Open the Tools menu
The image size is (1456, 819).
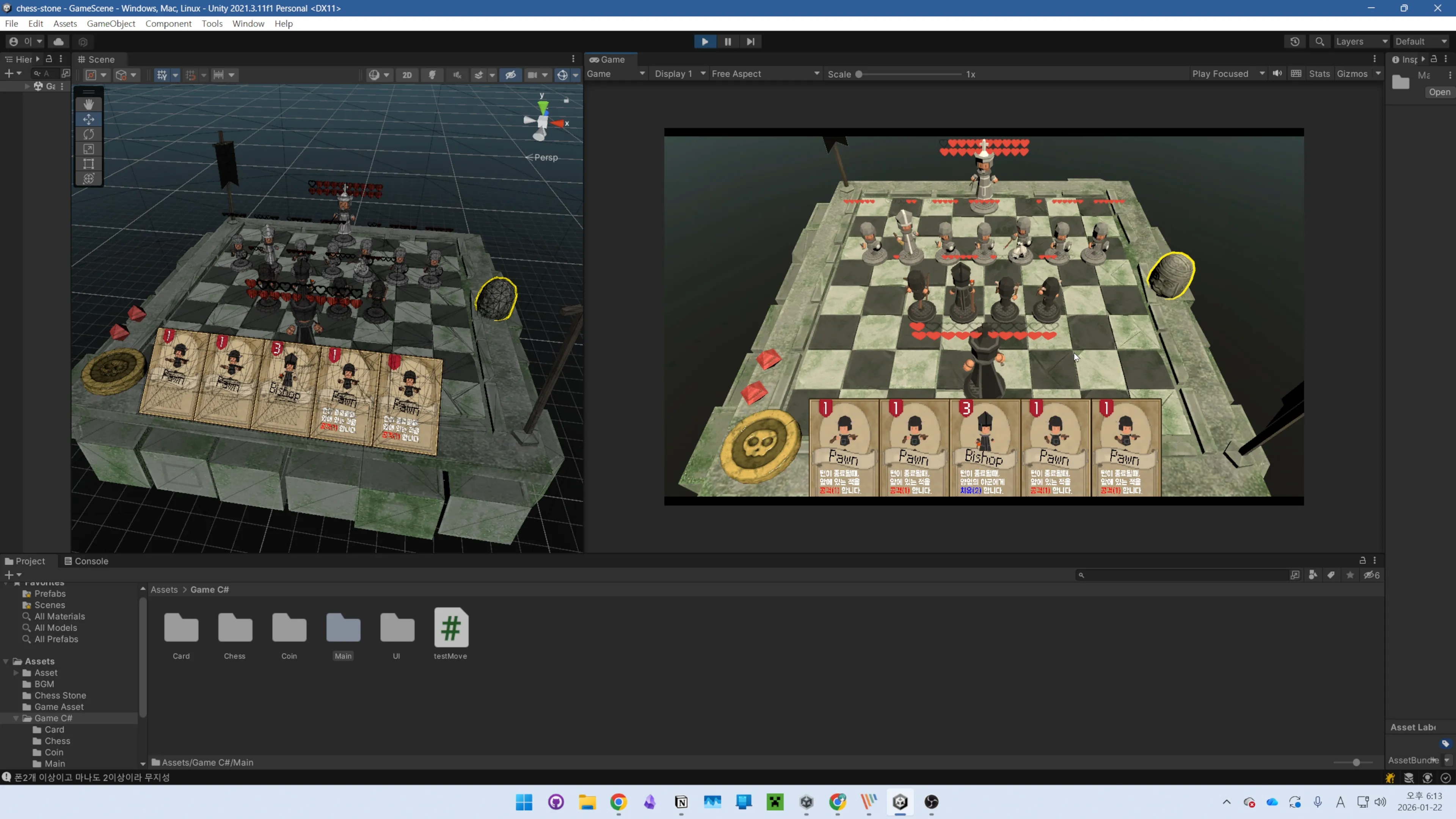(x=212, y=23)
